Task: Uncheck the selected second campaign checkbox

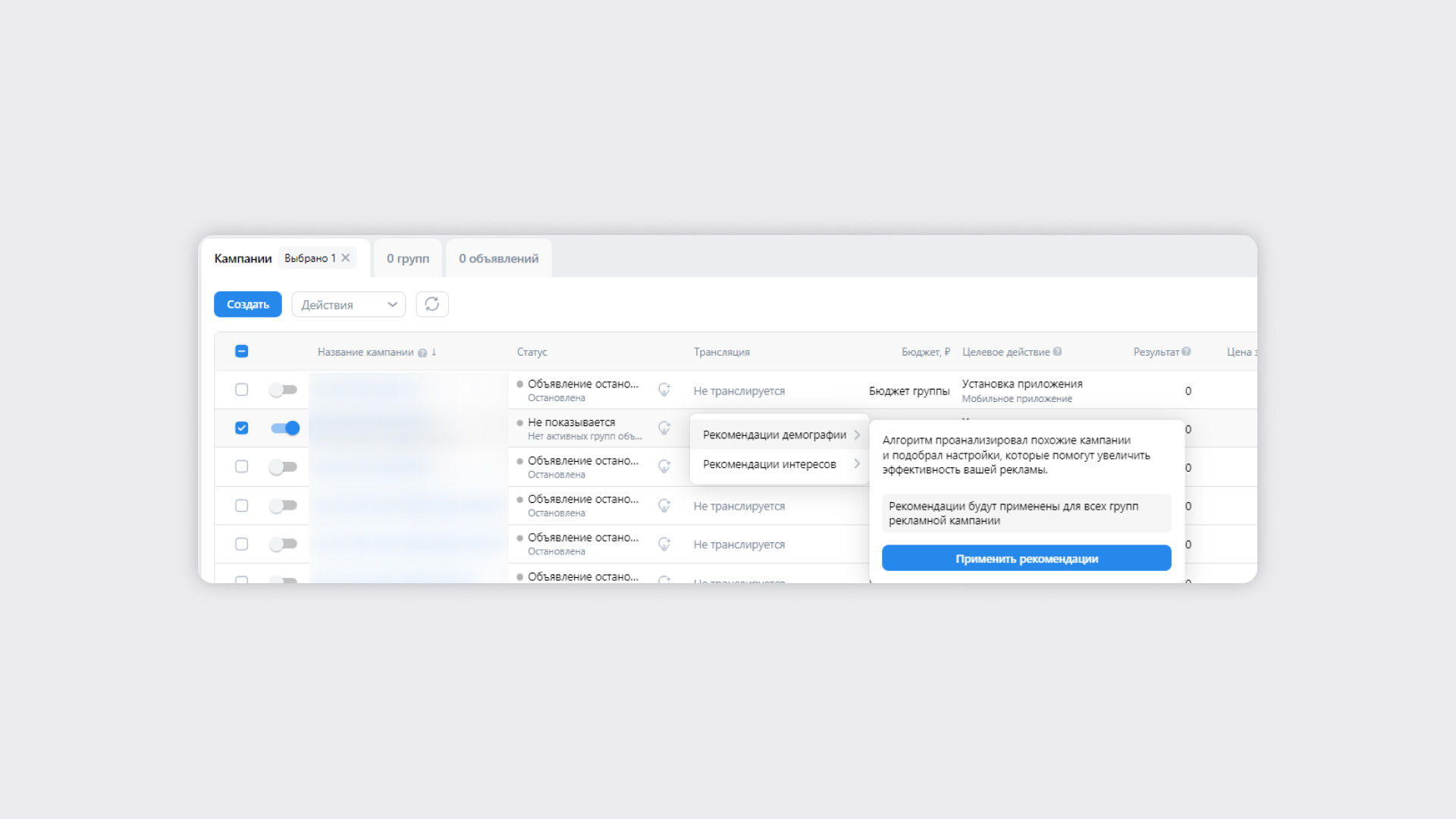Action: [x=242, y=428]
